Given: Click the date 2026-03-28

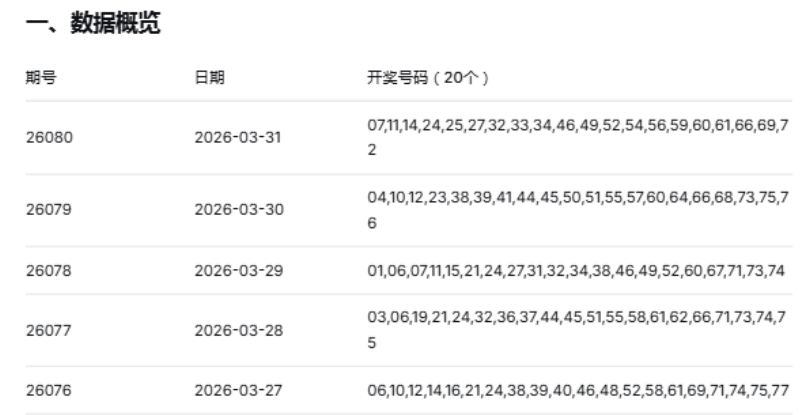Looking at the screenshot, I should click(238, 330).
